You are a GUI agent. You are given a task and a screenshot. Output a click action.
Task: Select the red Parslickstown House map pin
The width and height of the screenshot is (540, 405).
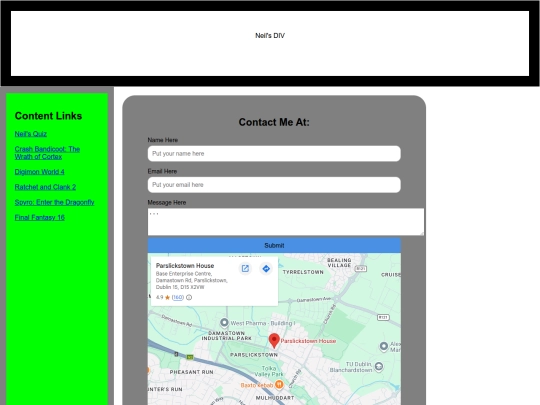click(274, 341)
